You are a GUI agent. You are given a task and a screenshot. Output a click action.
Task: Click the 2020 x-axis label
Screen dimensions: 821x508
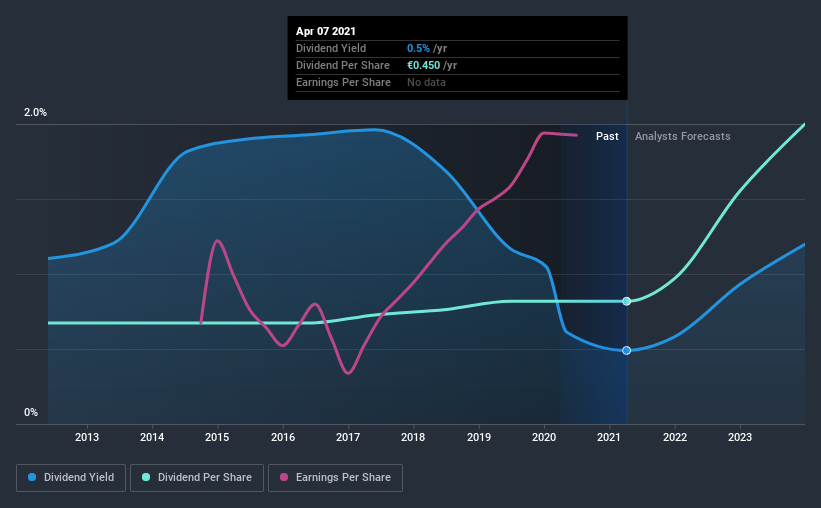coord(544,437)
